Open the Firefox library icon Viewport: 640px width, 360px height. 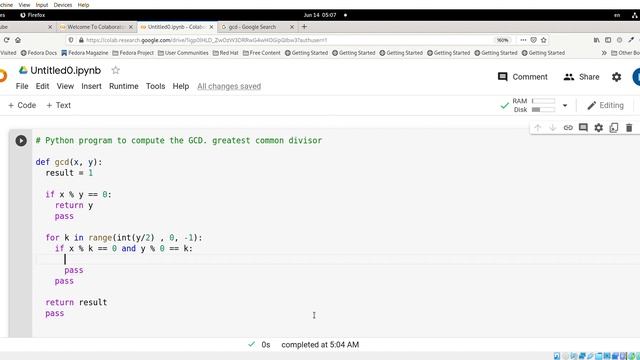click(x=596, y=40)
